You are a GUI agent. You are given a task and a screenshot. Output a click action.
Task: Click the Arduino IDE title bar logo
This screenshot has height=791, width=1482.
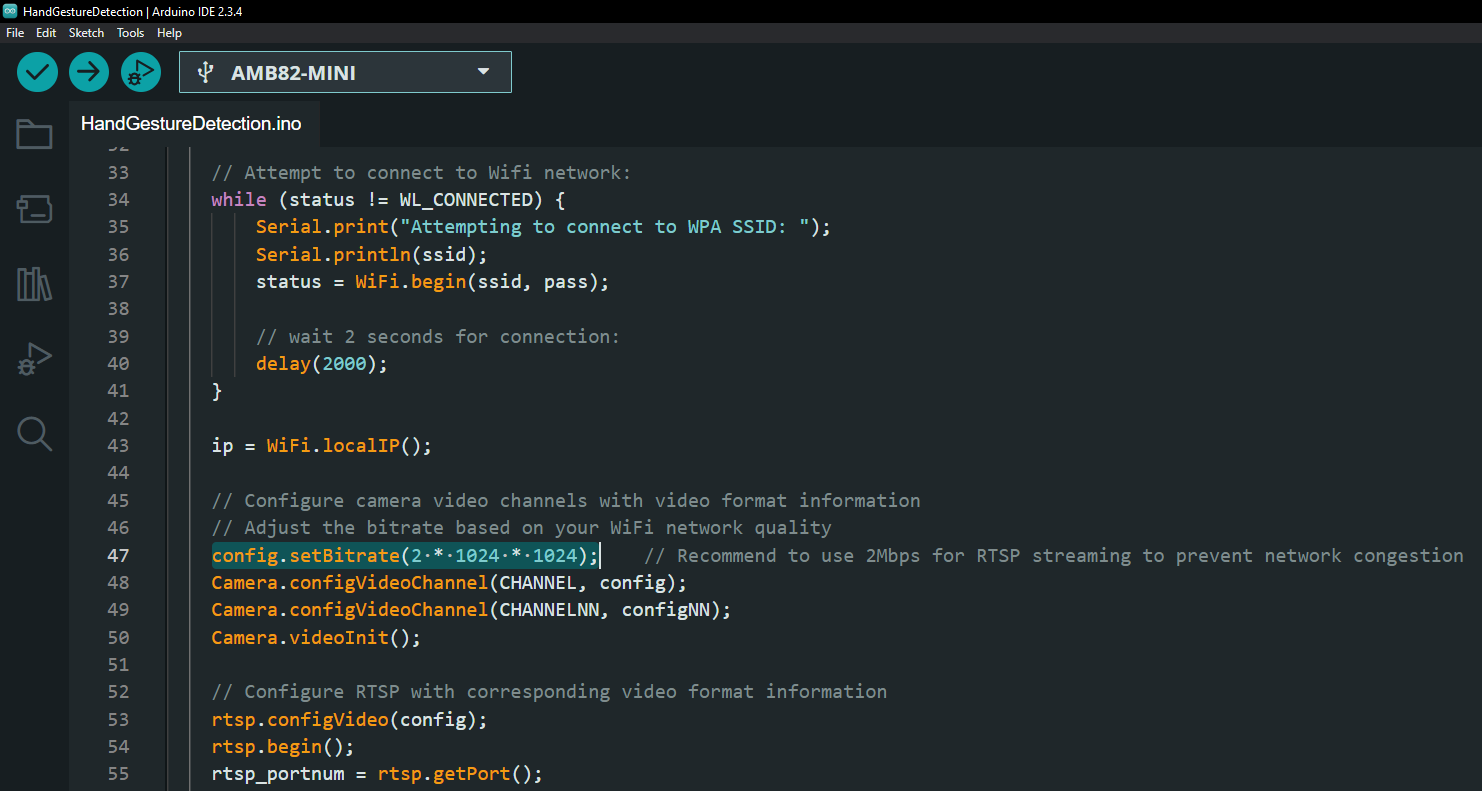tap(10, 11)
